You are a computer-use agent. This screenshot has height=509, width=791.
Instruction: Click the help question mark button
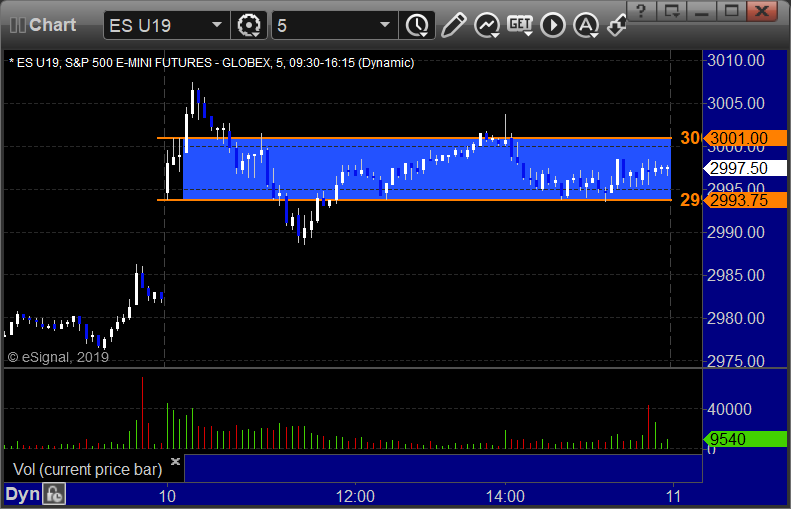point(641,11)
